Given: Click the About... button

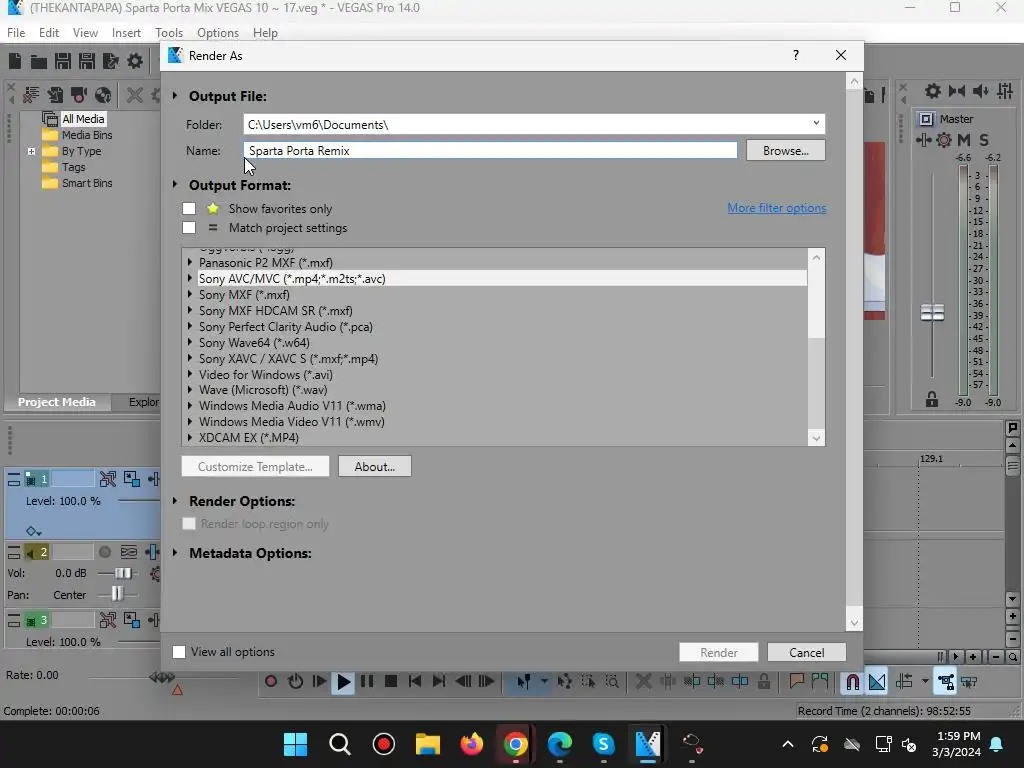Looking at the screenshot, I should (x=375, y=466).
